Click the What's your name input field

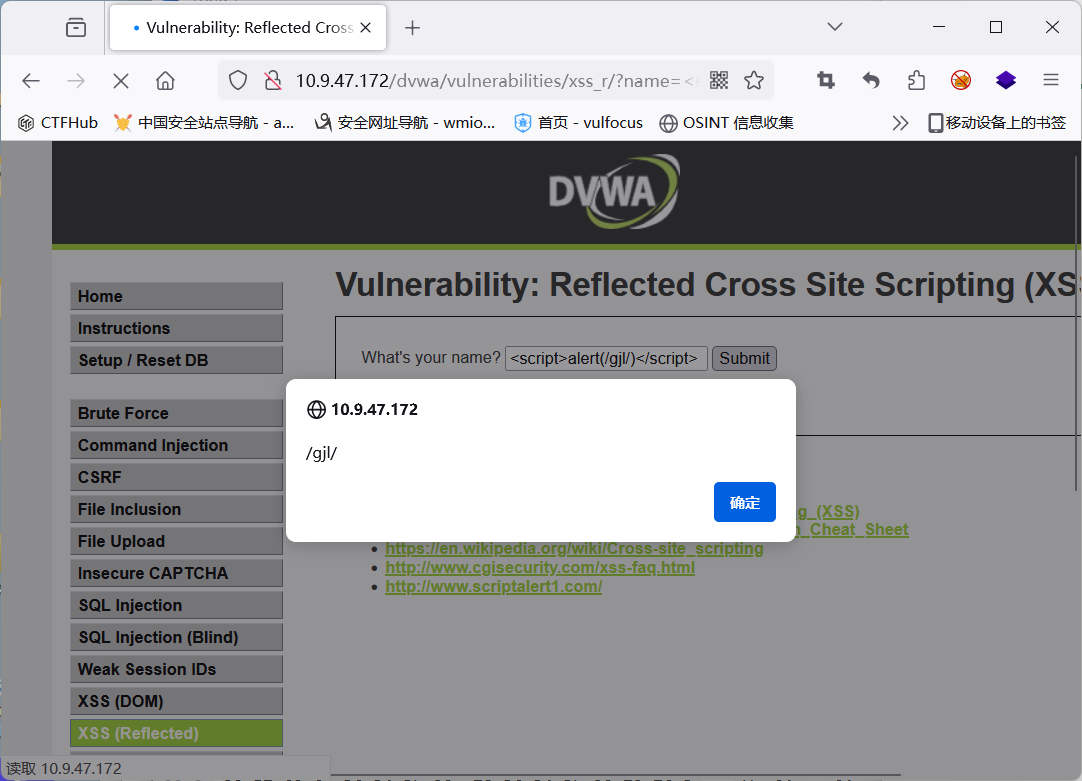pos(606,359)
